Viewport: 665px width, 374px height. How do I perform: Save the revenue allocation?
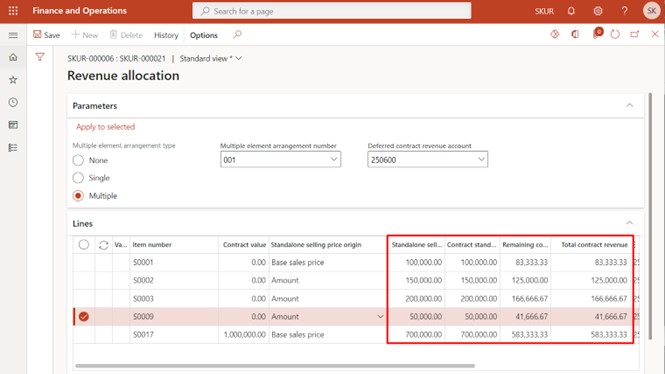(47, 35)
